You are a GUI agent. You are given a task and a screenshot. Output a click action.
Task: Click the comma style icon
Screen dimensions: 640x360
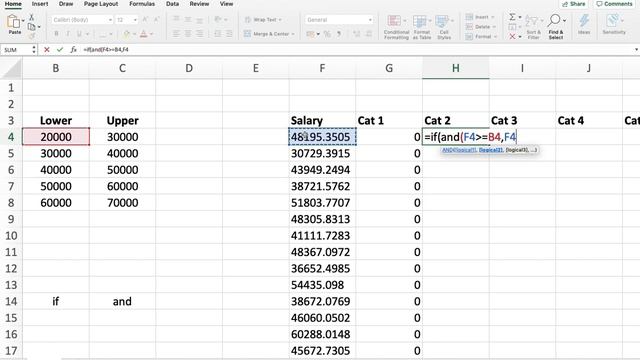(x=338, y=34)
